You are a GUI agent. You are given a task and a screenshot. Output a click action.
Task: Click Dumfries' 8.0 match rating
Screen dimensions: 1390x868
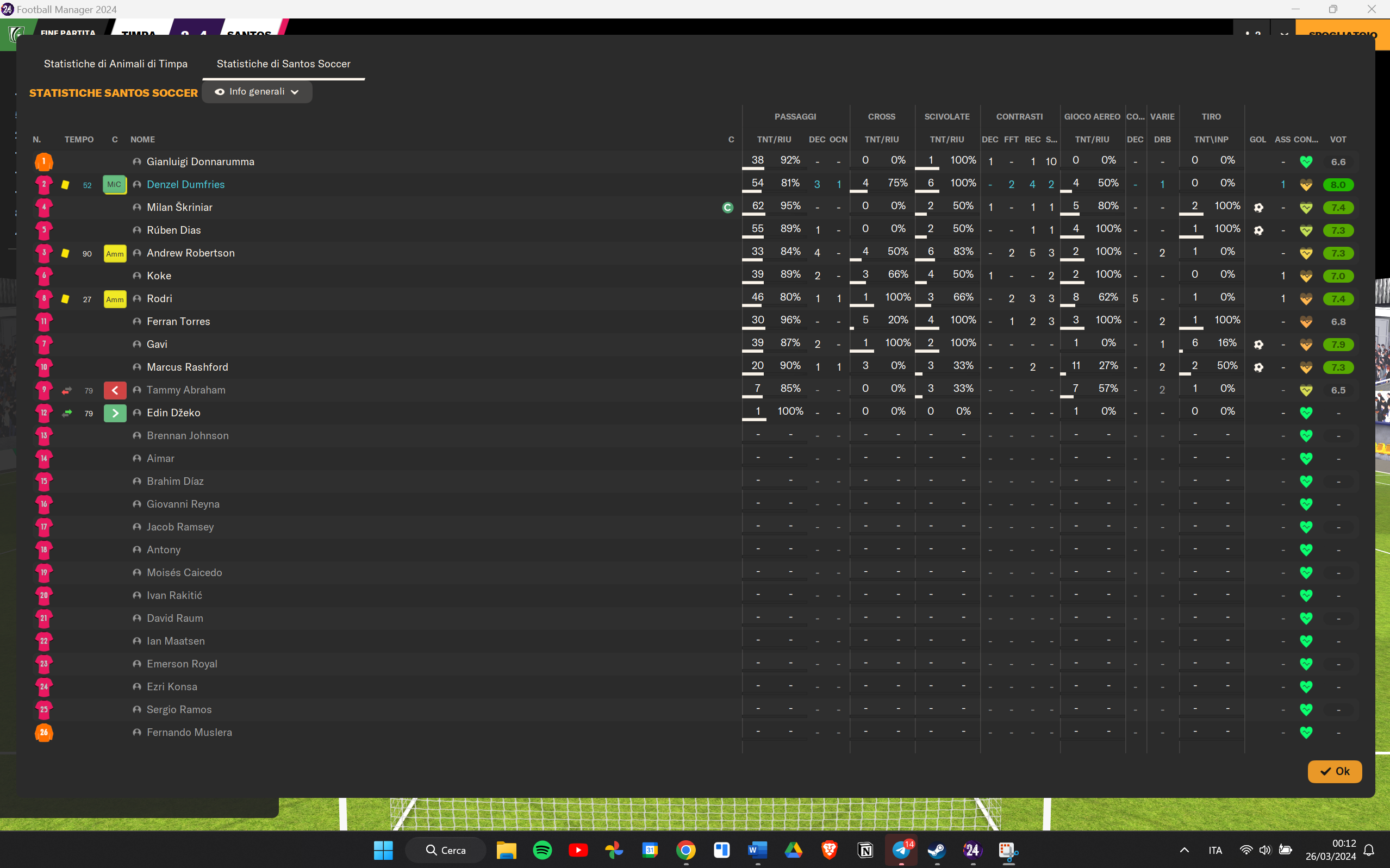(1338, 185)
